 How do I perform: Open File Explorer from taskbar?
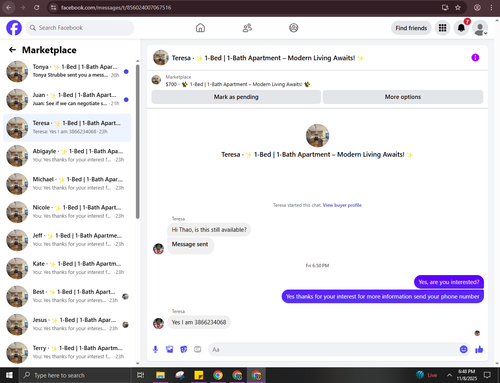tap(160, 375)
